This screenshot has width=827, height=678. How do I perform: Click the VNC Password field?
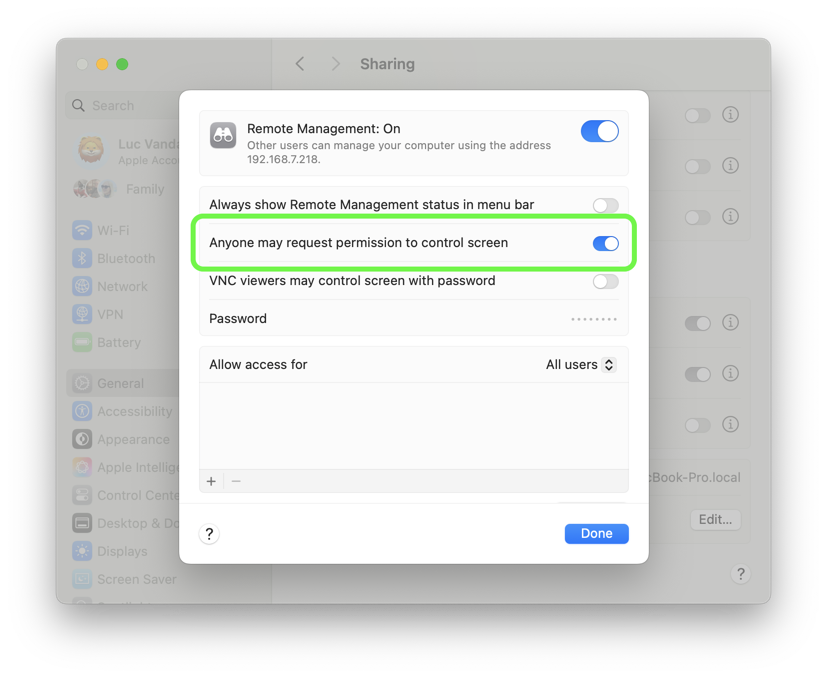pyautogui.click(x=594, y=319)
